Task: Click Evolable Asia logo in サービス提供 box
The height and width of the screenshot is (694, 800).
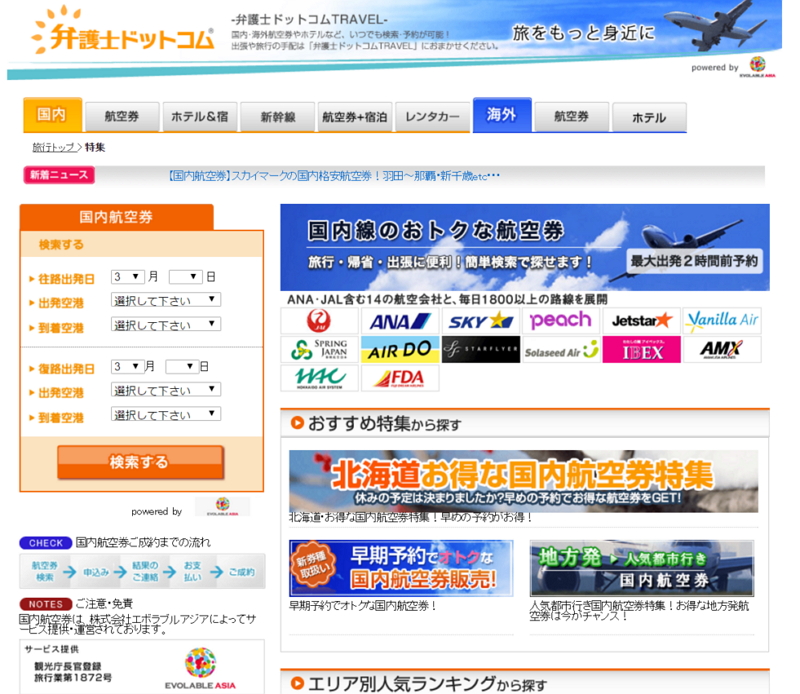Action: pos(200,668)
